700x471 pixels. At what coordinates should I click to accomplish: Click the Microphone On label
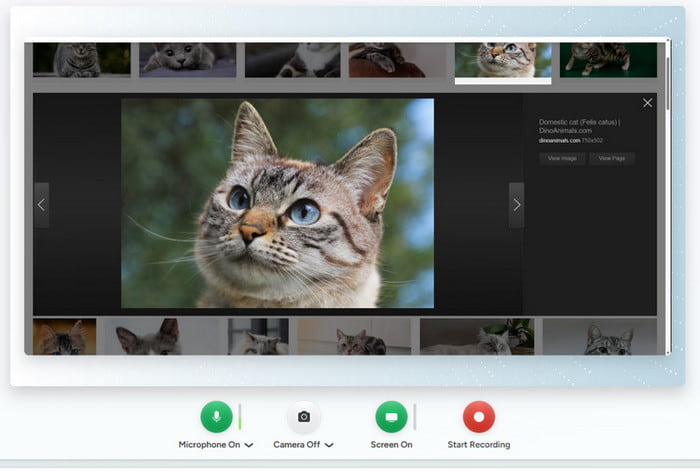(209, 445)
